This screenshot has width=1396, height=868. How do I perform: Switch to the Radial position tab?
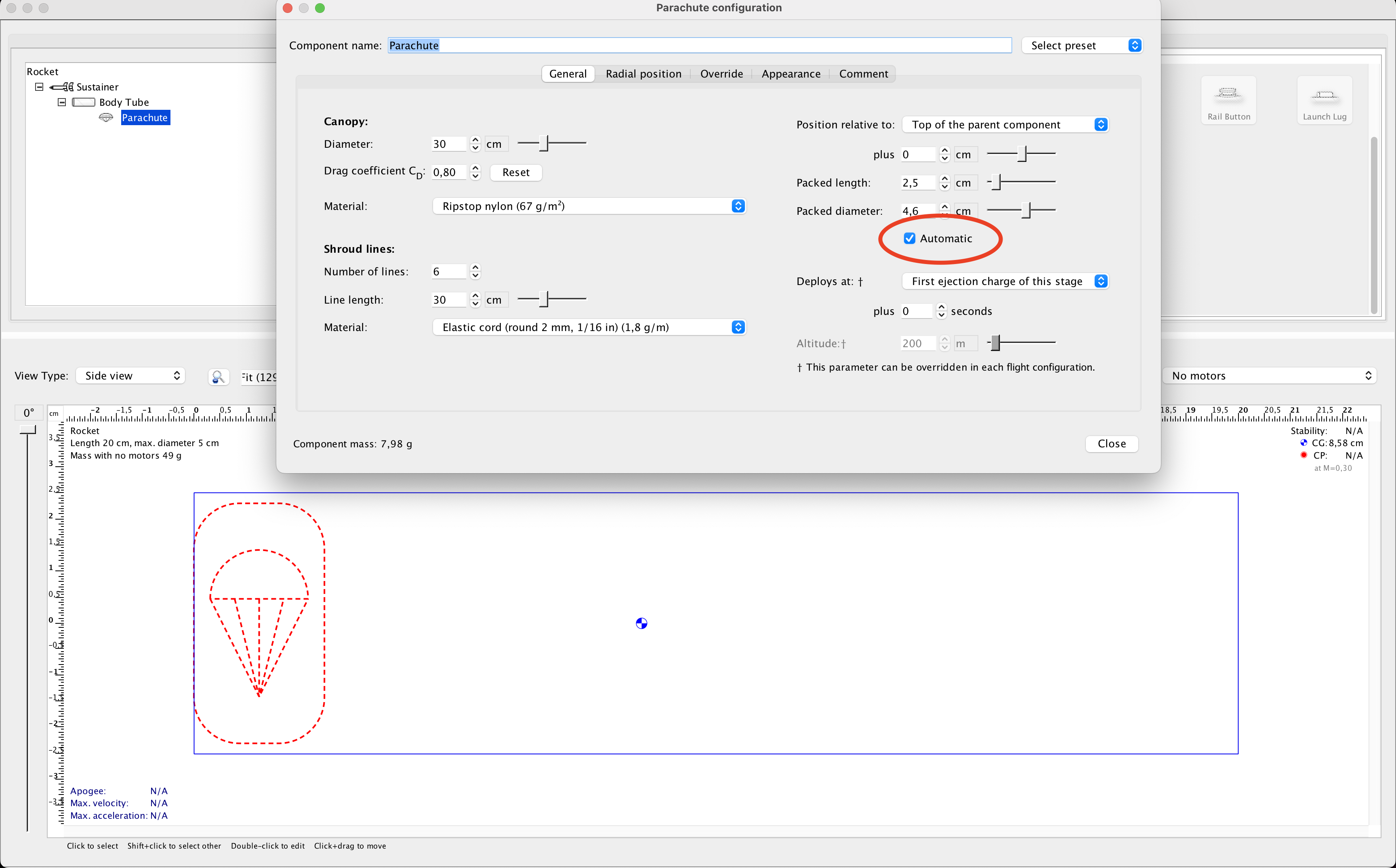click(643, 73)
